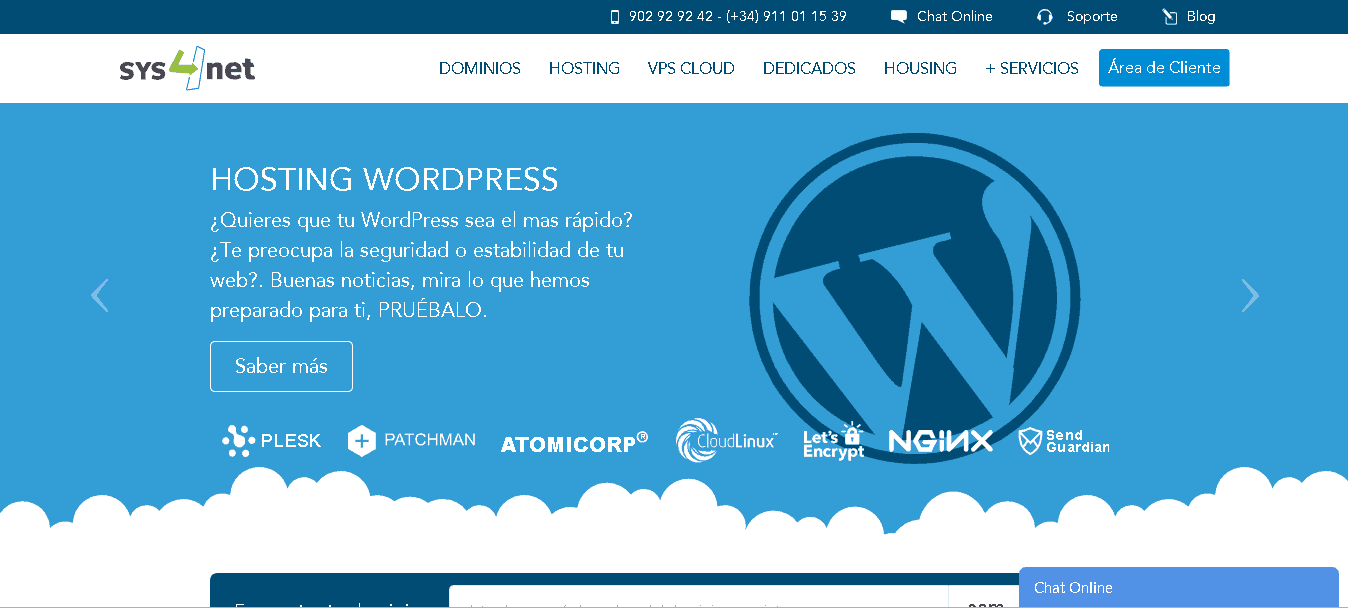Go to the homepage via the sys4net logo
The width and height of the screenshot is (1348, 608).
coord(187,68)
